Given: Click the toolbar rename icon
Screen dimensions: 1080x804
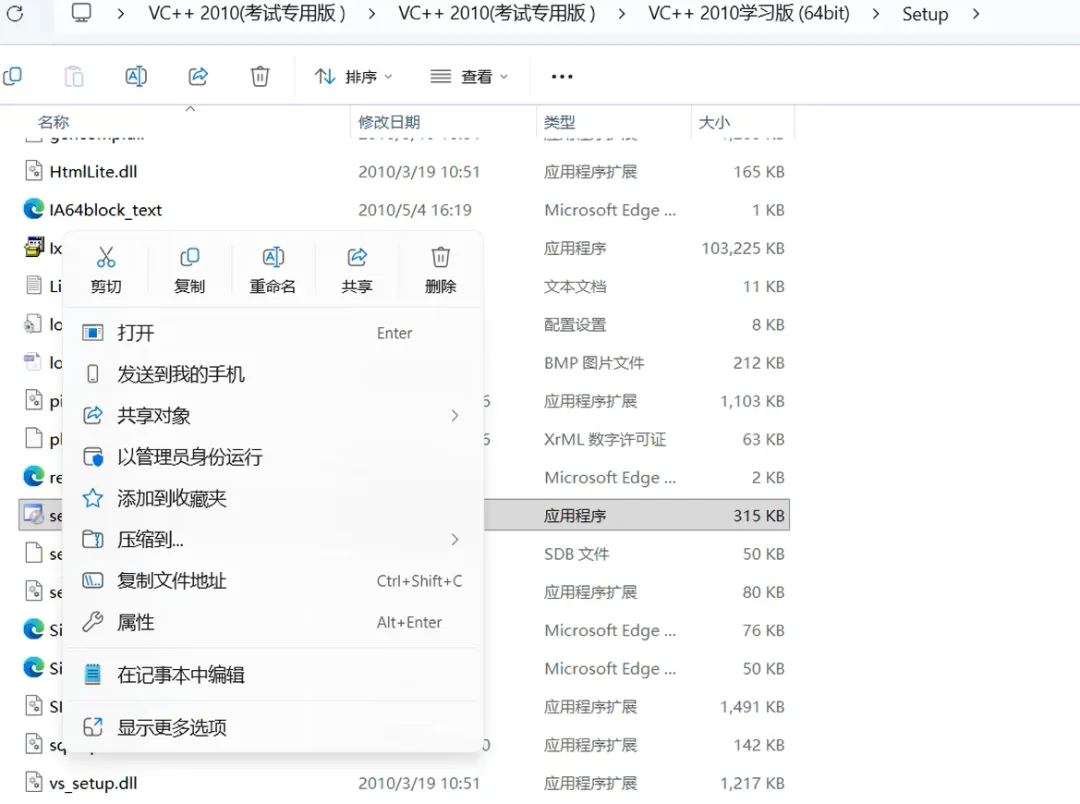Looking at the screenshot, I should pos(136,76).
